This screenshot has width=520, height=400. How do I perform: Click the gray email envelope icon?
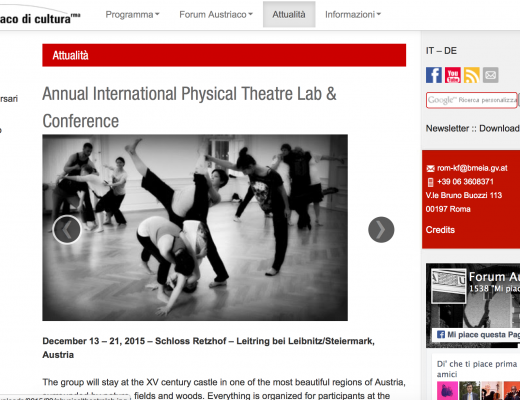click(x=491, y=75)
